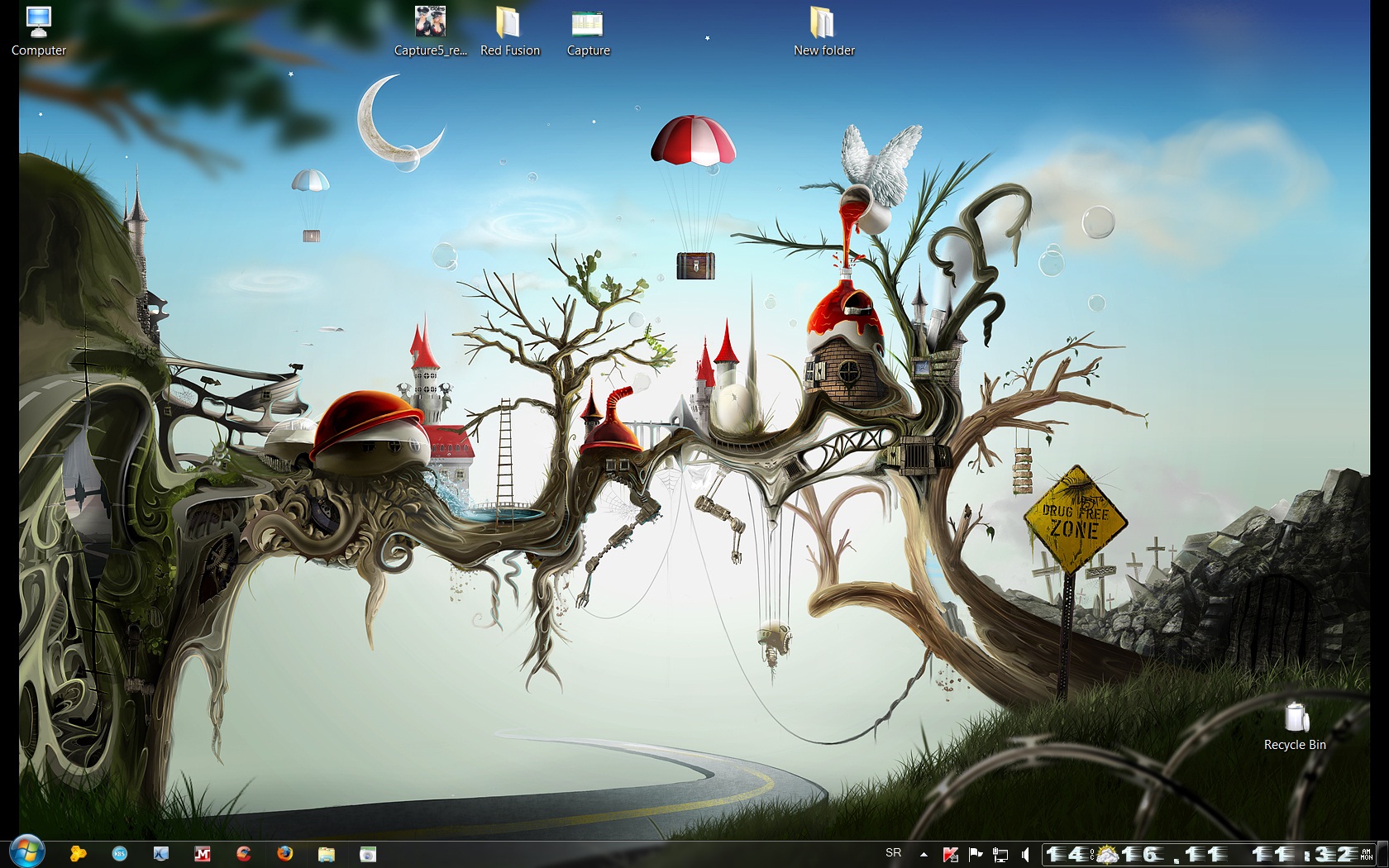
Task: Open the Windows Start menu orb
Action: (x=26, y=852)
